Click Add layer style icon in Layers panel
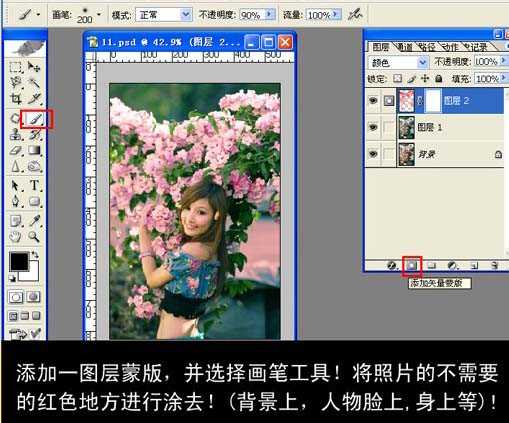Image resolution: width=509 pixels, height=423 pixels. [392, 265]
